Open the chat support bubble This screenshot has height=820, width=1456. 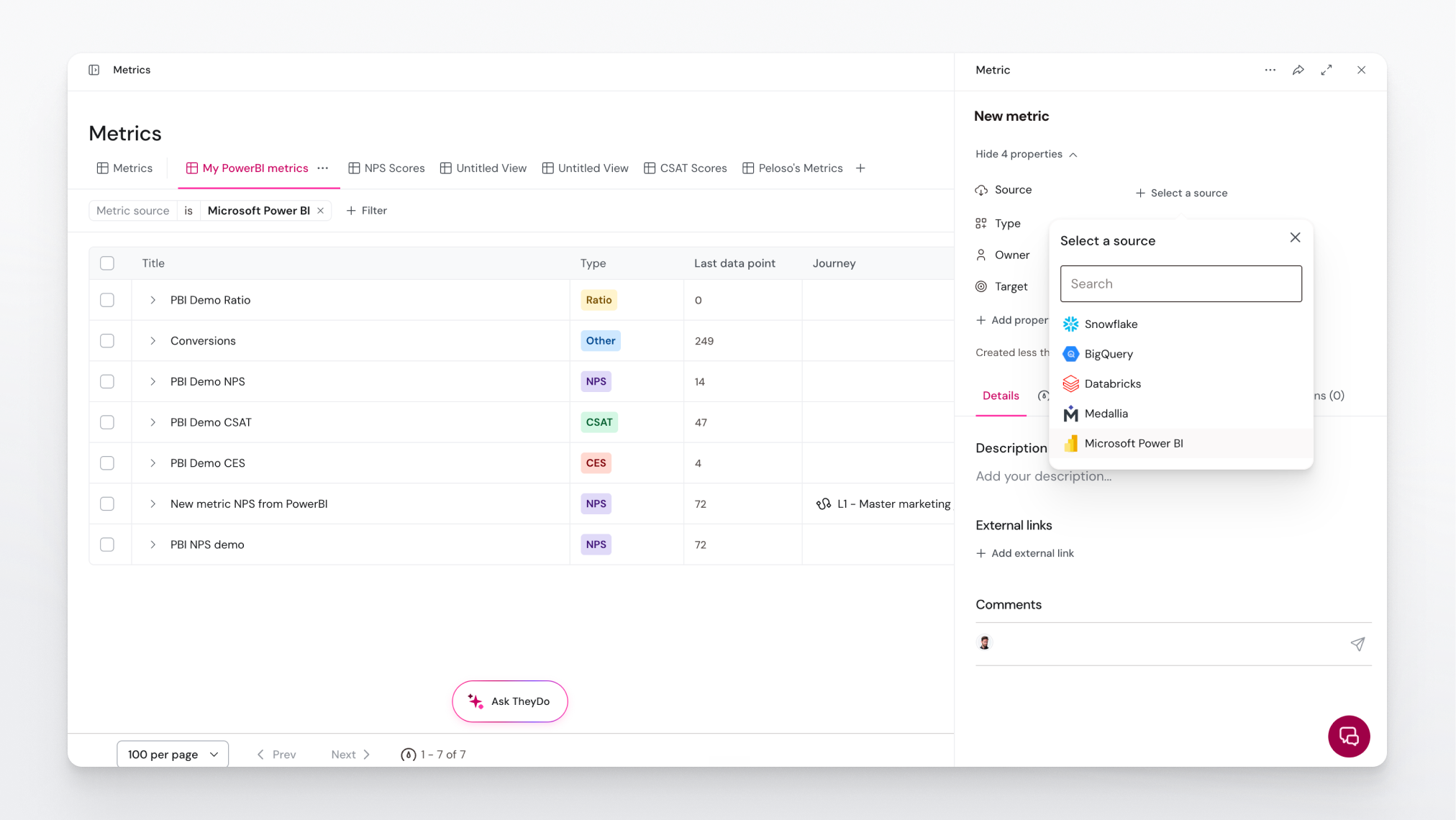(1349, 736)
